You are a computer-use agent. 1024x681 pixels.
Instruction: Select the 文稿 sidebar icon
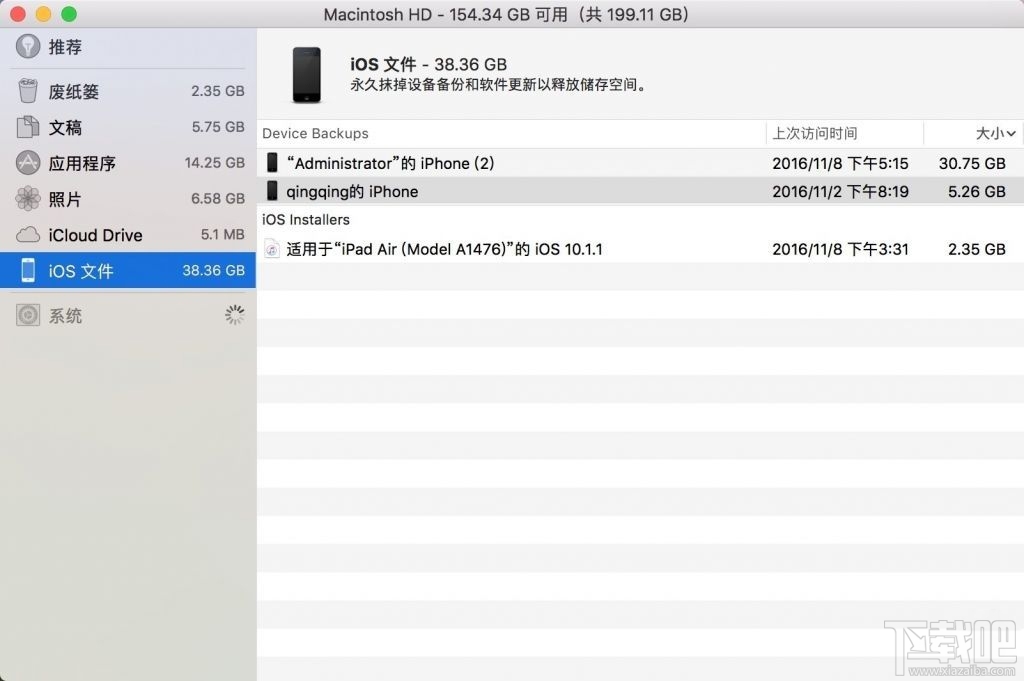pos(31,127)
